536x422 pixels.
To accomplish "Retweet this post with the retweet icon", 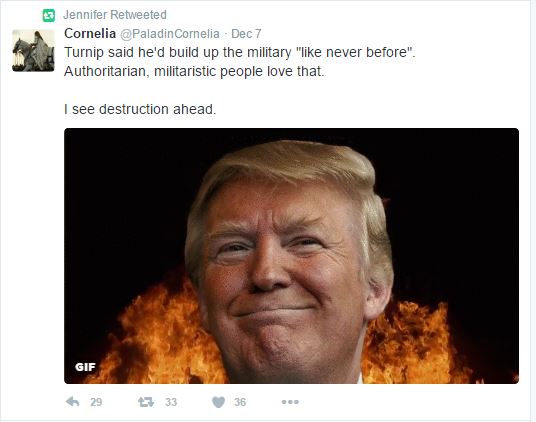I will click(x=146, y=402).
